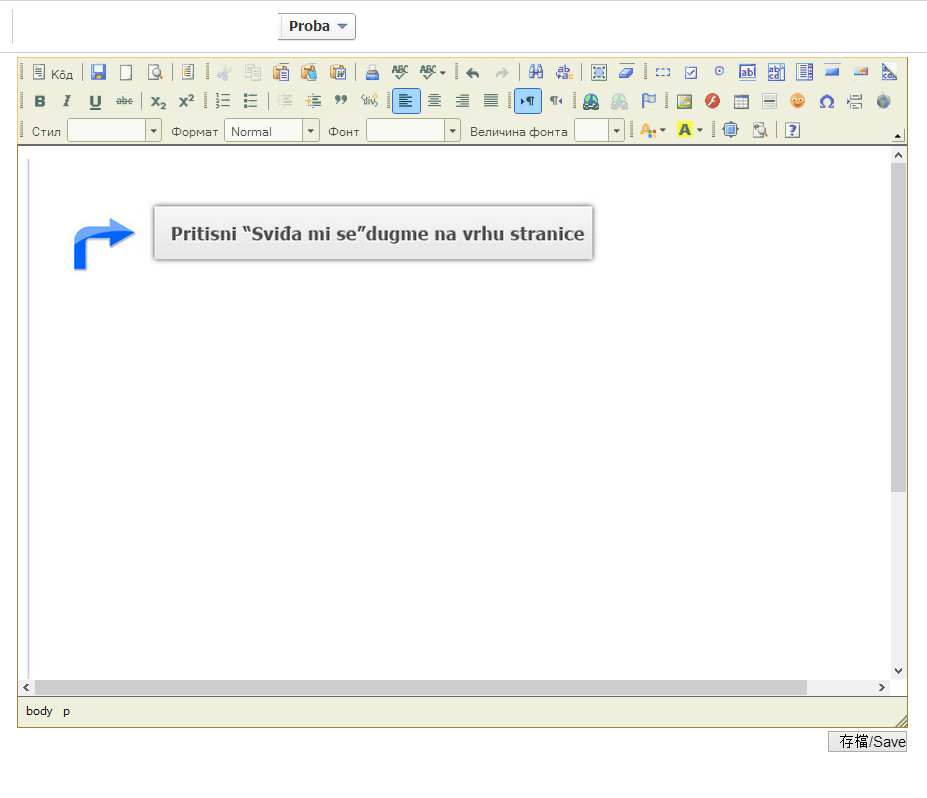This screenshot has width=927, height=798.
Task: Insert a form element
Action: [x=663, y=73]
